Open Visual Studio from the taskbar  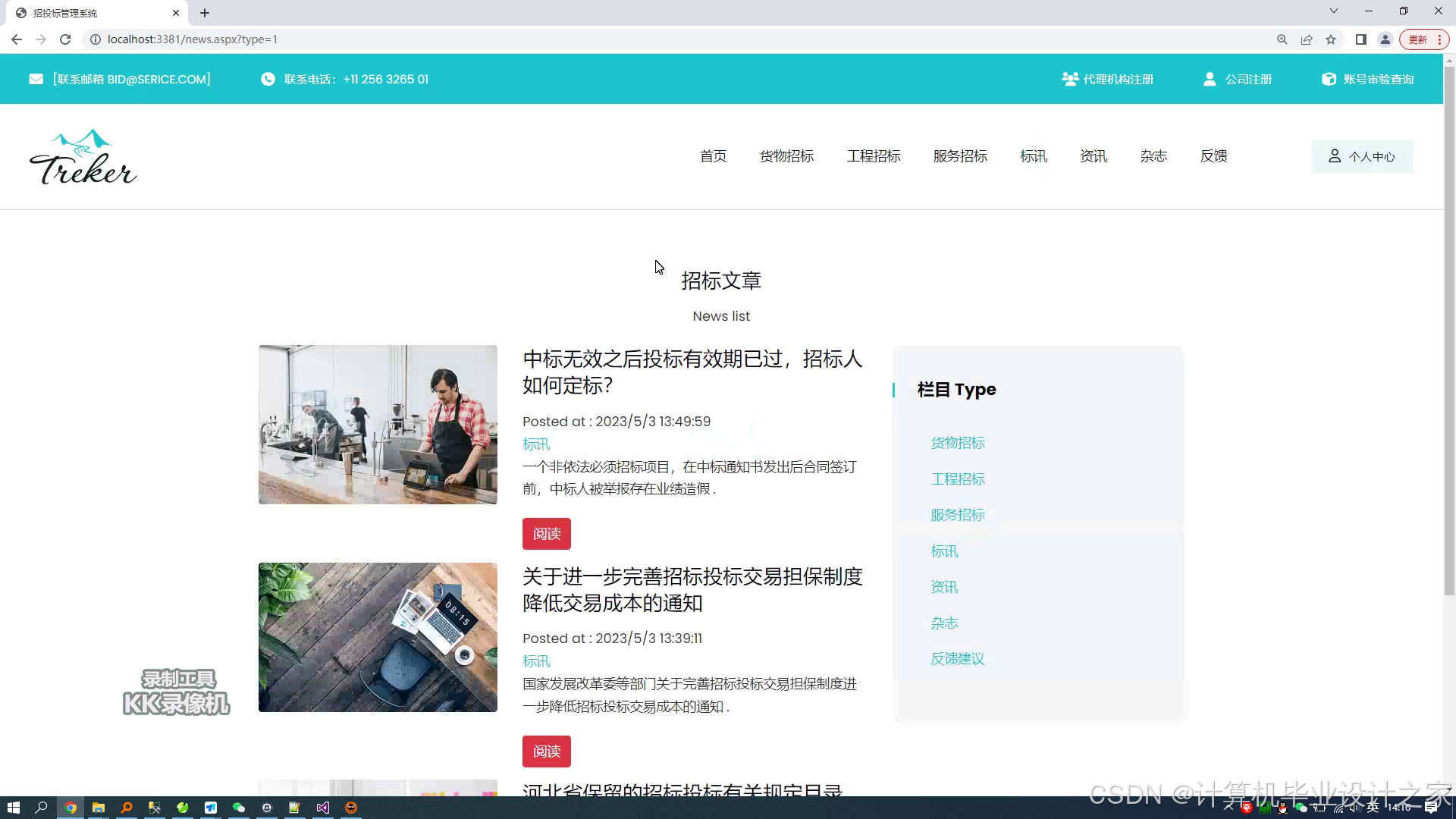tap(322, 808)
